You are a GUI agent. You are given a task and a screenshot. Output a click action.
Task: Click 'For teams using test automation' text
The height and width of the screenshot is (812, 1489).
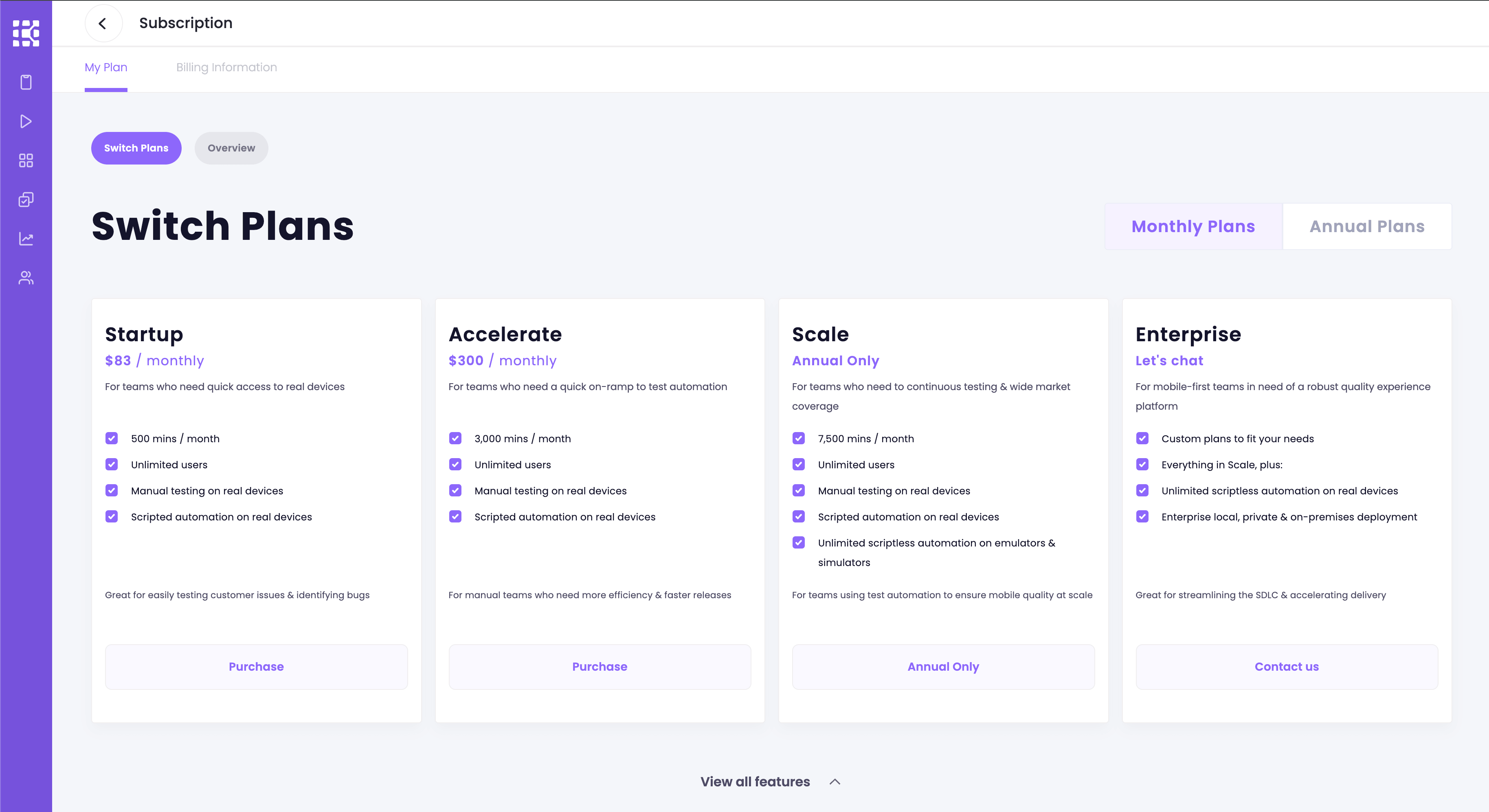point(942,595)
